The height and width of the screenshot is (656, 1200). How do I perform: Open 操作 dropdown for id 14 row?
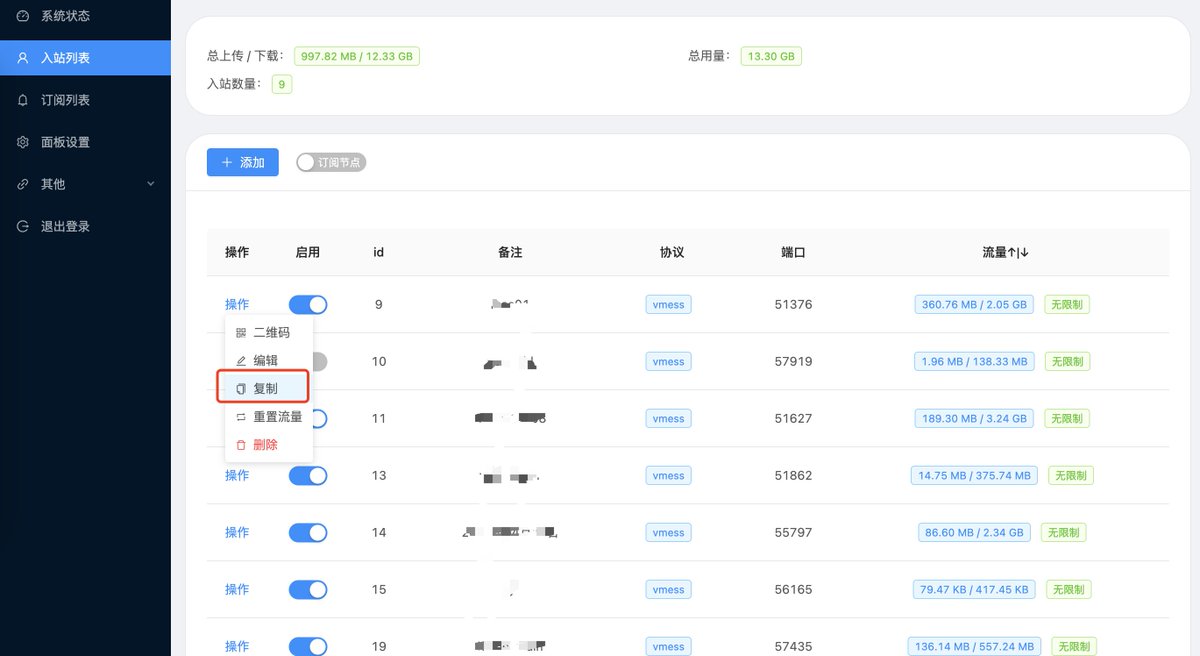[x=237, y=533]
